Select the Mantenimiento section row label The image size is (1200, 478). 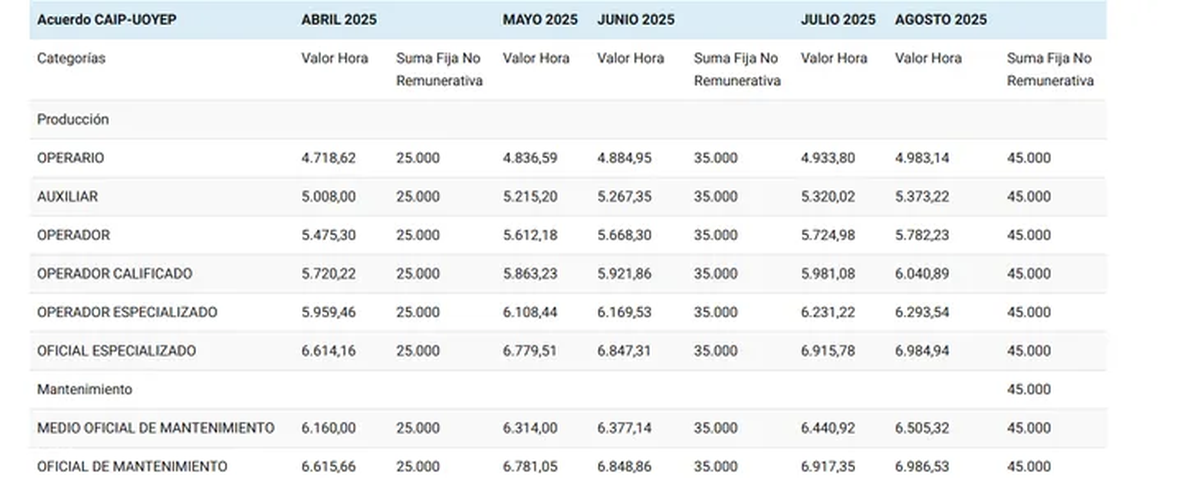[85, 389]
